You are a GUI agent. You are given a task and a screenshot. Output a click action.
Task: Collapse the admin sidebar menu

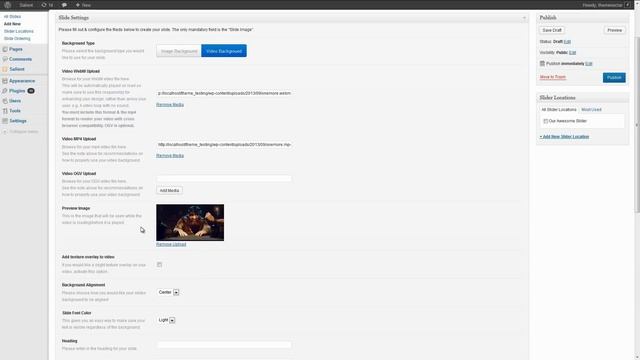(x=20, y=132)
